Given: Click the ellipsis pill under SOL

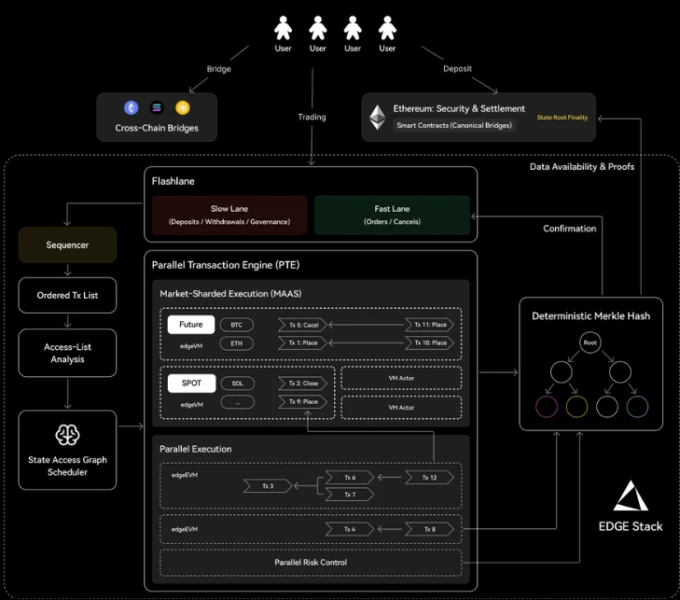Looking at the screenshot, I should [238, 403].
